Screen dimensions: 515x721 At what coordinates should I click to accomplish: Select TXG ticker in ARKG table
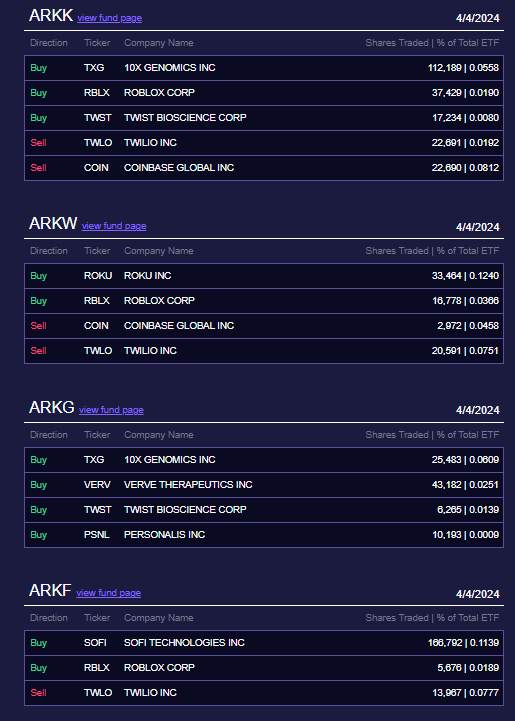pos(94,459)
